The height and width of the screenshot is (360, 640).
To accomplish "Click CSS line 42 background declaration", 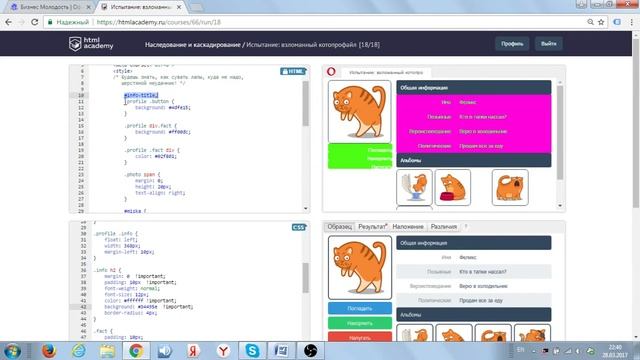I will pyautogui.click(x=149, y=307).
